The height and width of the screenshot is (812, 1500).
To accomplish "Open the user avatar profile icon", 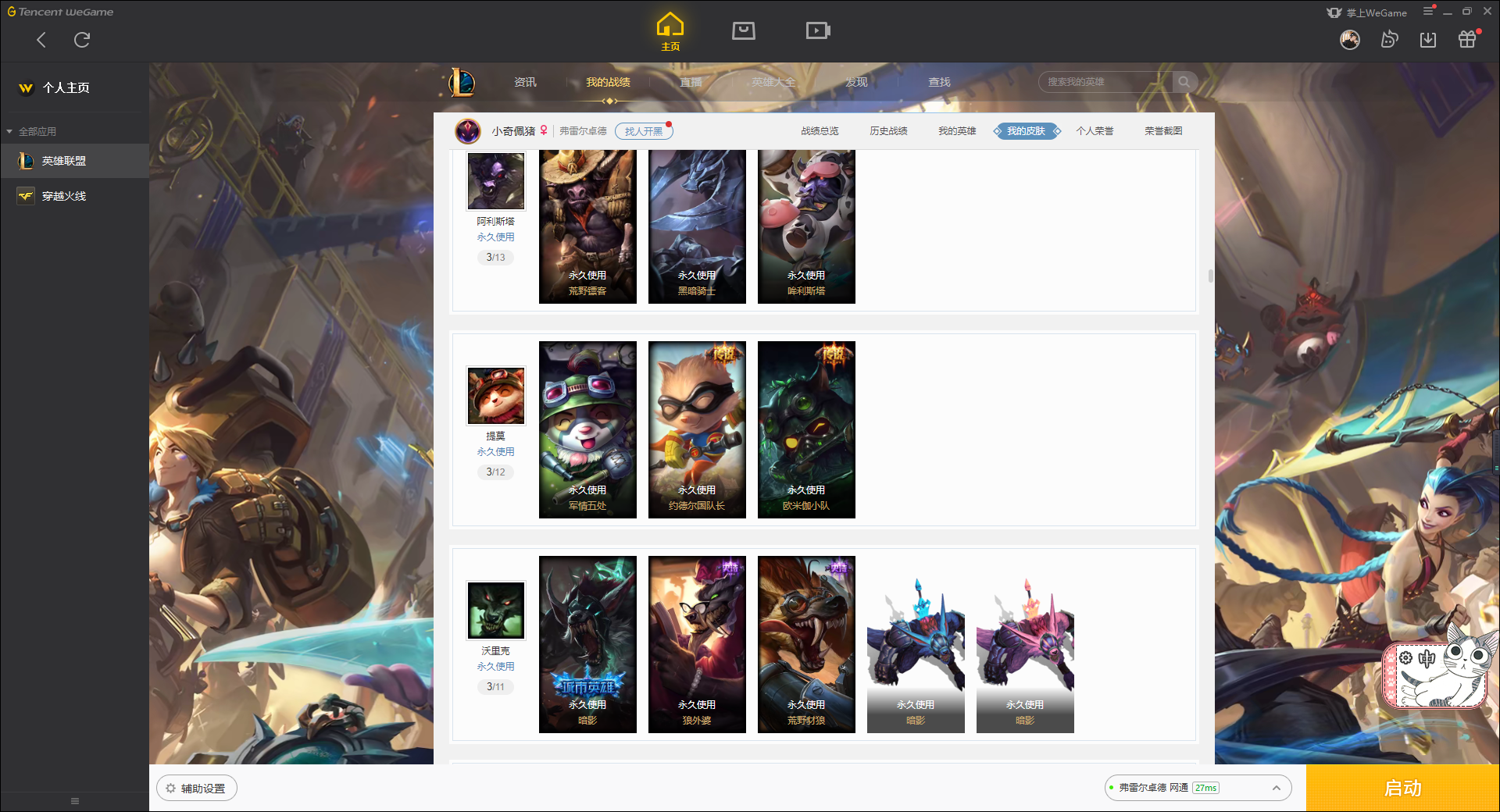I will [x=1349, y=39].
